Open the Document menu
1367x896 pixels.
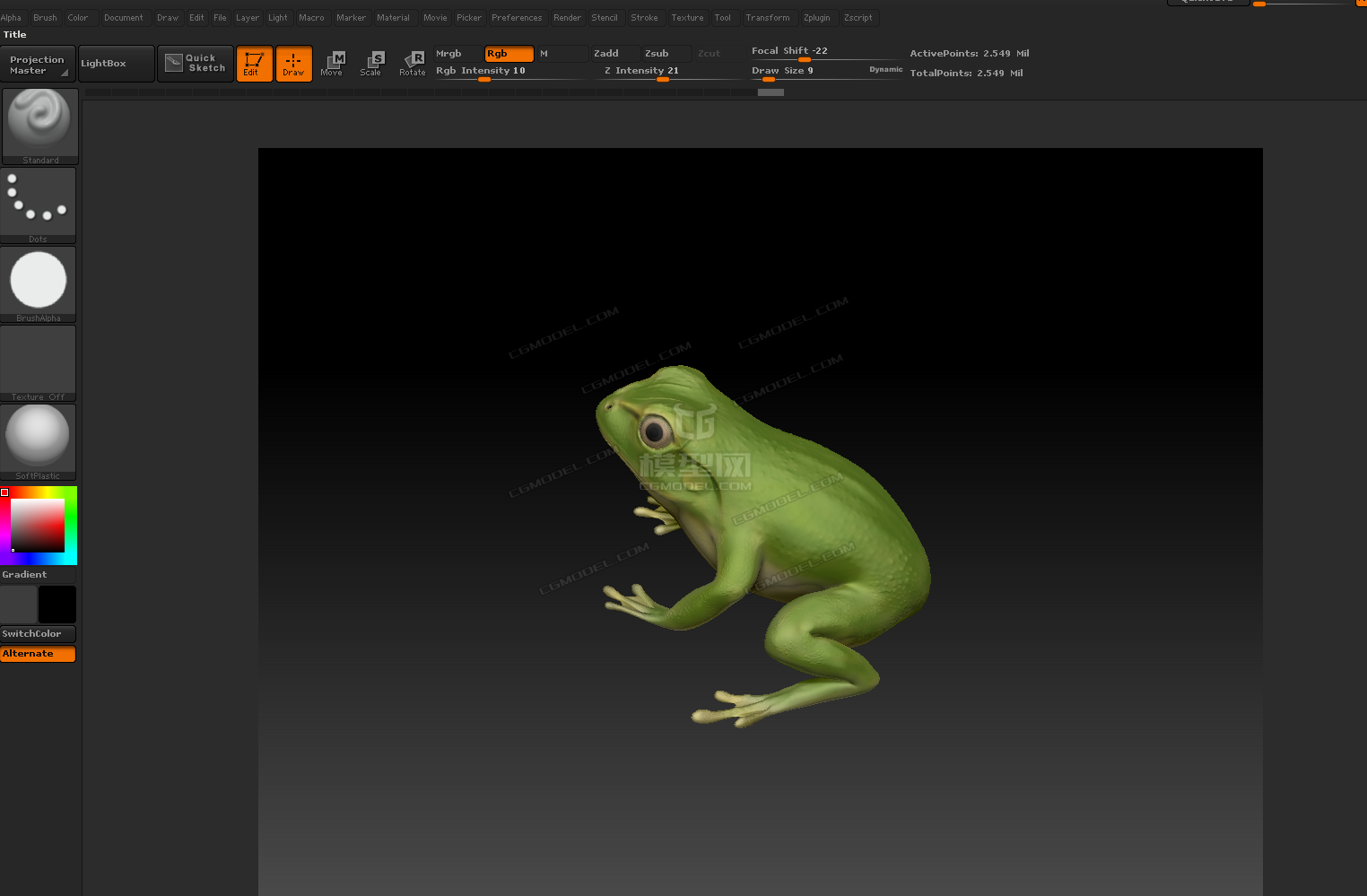[x=124, y=18]
